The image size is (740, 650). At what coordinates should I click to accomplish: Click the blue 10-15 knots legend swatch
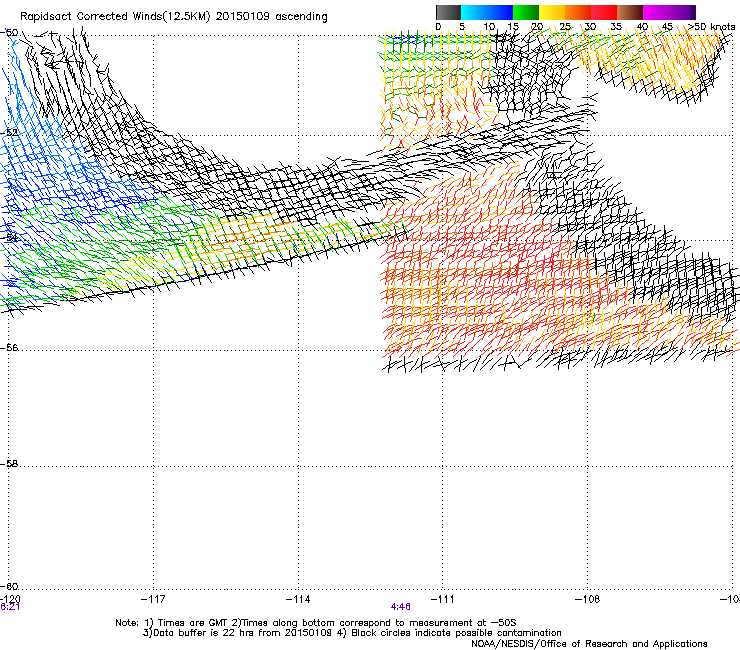pyautogui.click(x=500, y=12)
